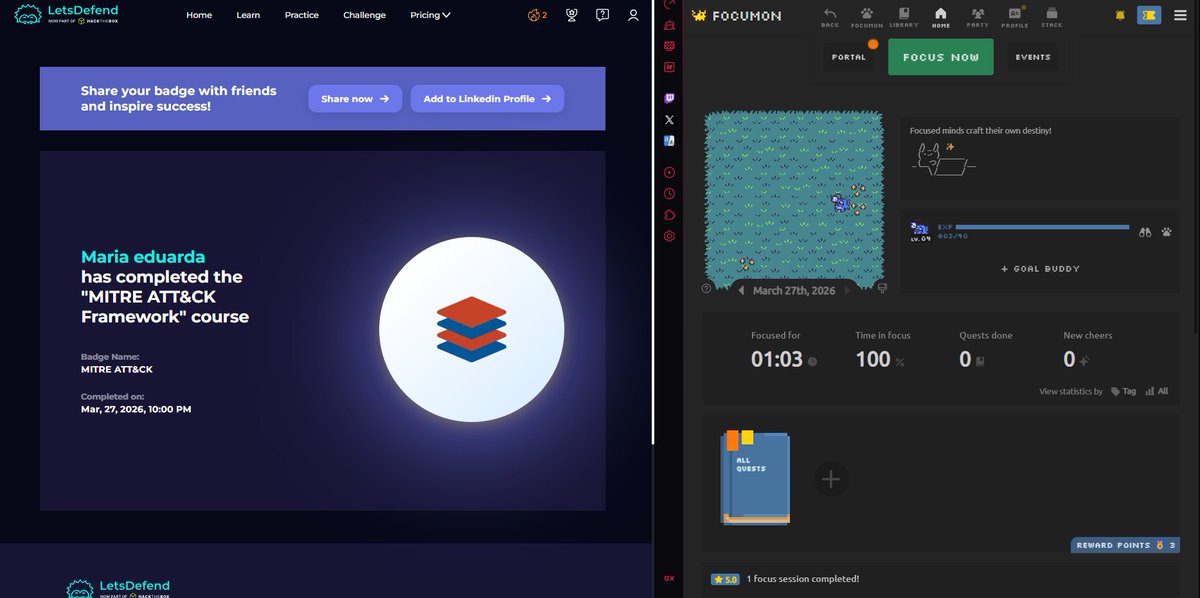Screen dimensions: 1200x598
Task: Open LetsDefend logo home in top bar
Action: tap(66, 14)
